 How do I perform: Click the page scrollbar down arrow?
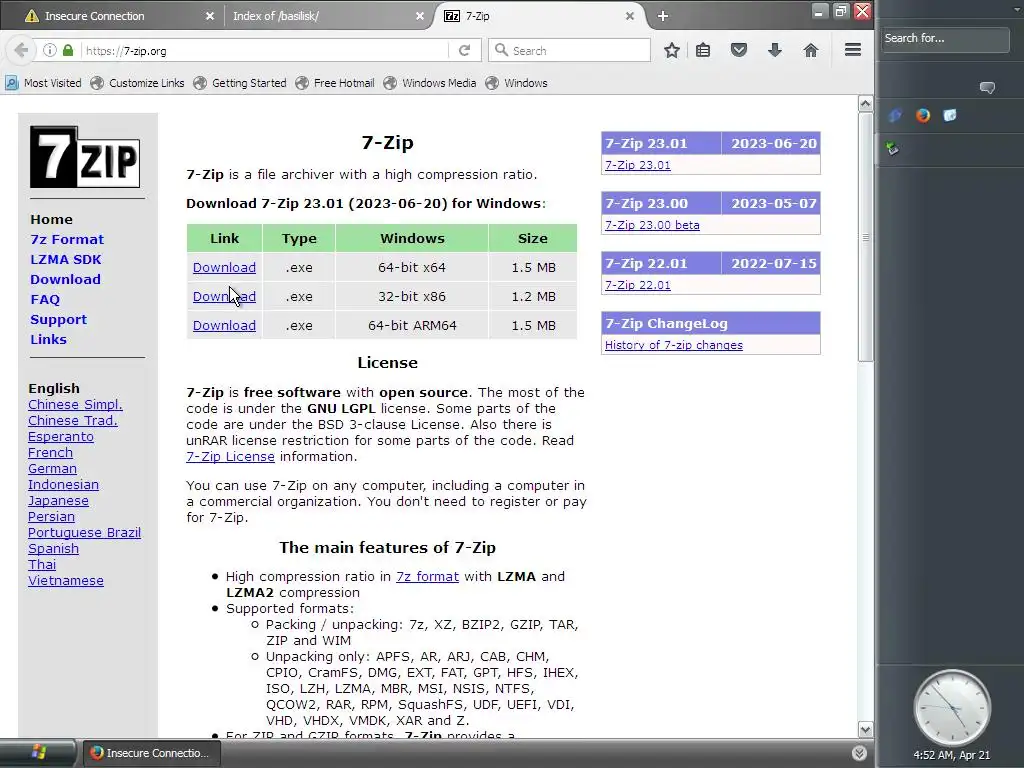(865, 729)
